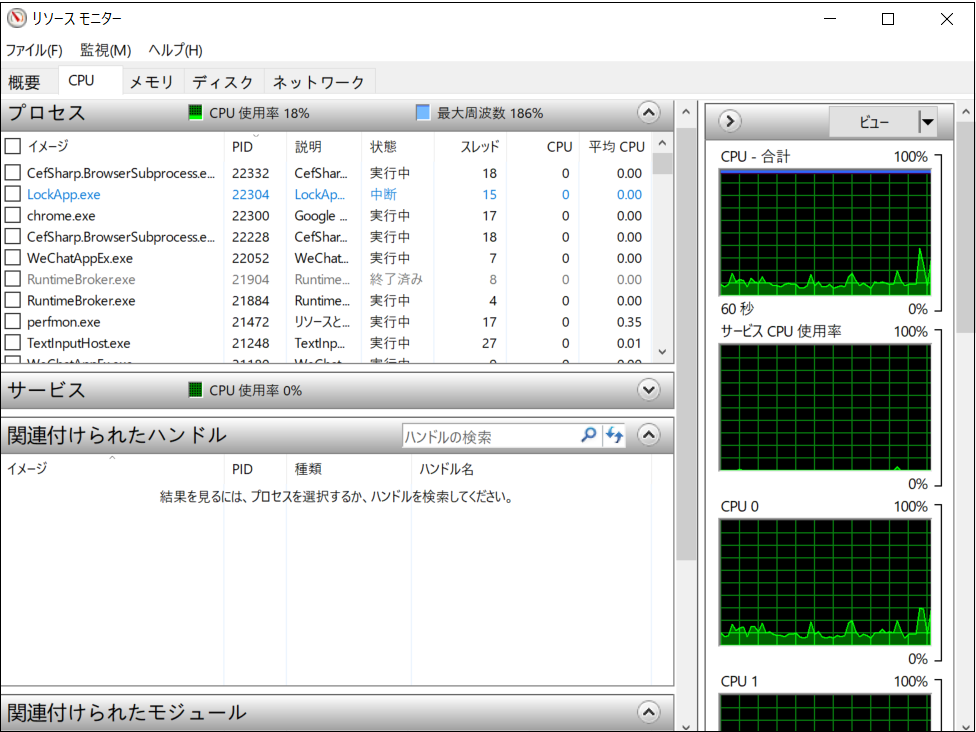This screenshot has width=976, height=732.
Task: Click the green CPU usage icon in プロセス header
Action: pyautogui.click(x=195, y=113)
